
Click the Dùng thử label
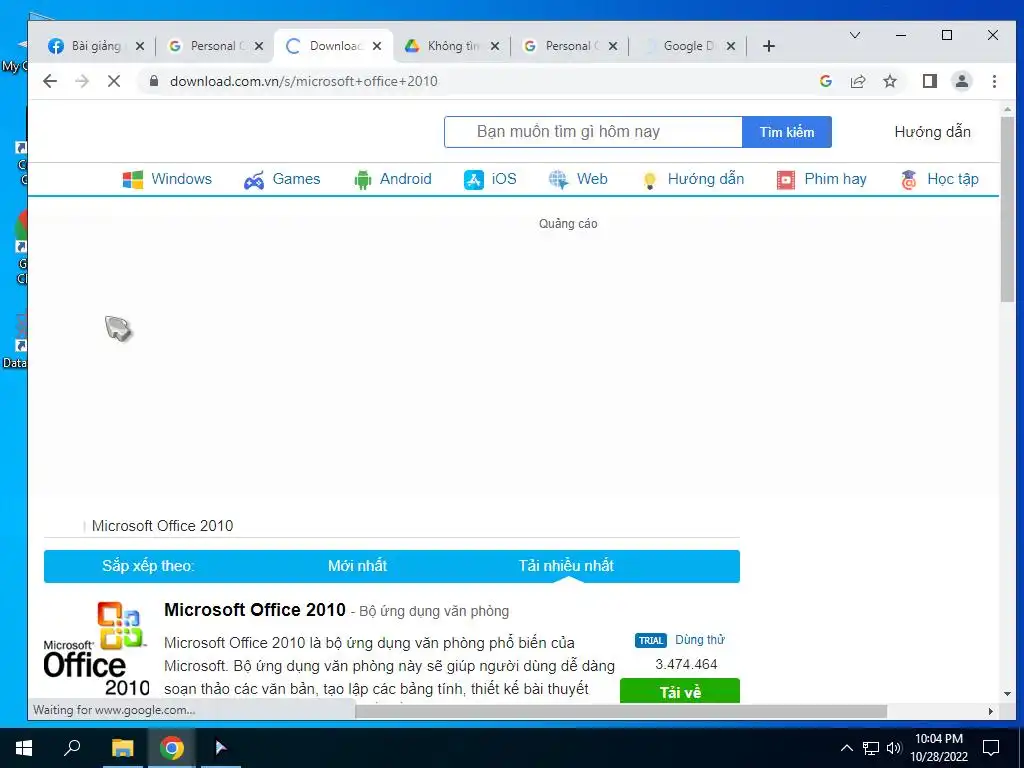coord(699,640)
